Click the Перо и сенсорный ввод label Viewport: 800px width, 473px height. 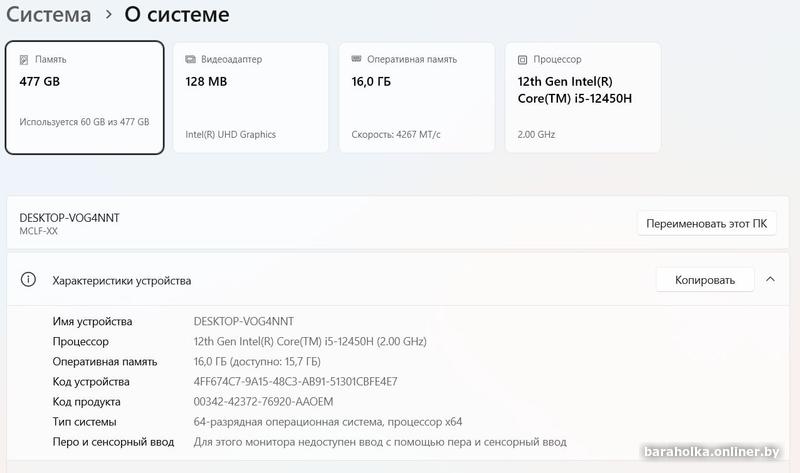113,442
